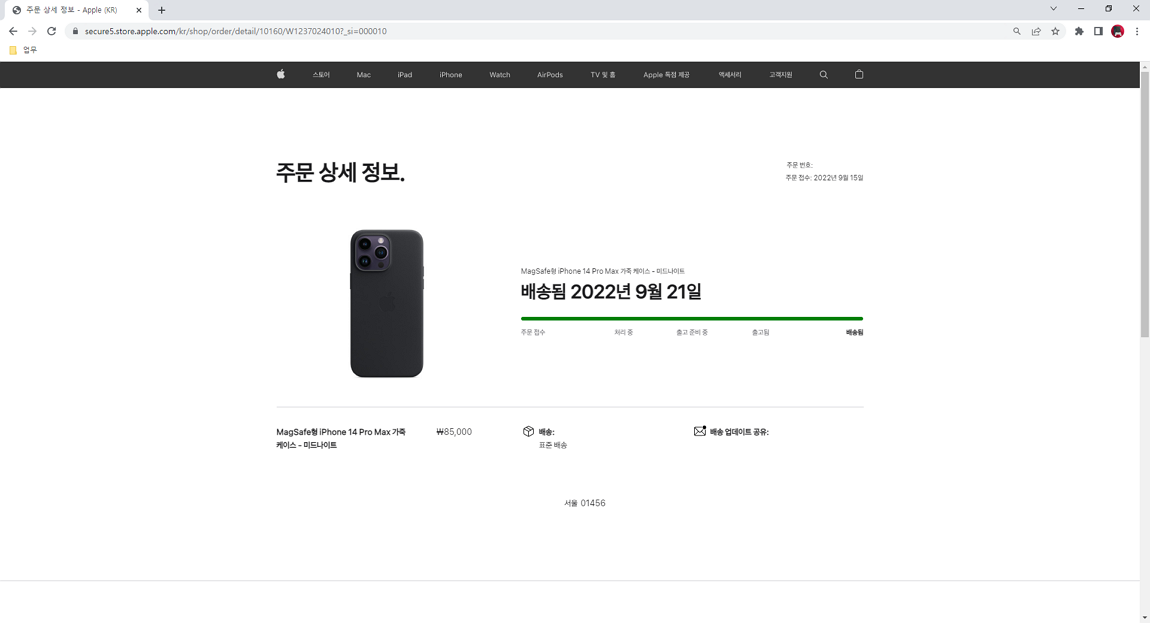Viewport: 1150px width, 623px height.
Task: Click the padlock site info icon
Action: click(x=75, y=31)
